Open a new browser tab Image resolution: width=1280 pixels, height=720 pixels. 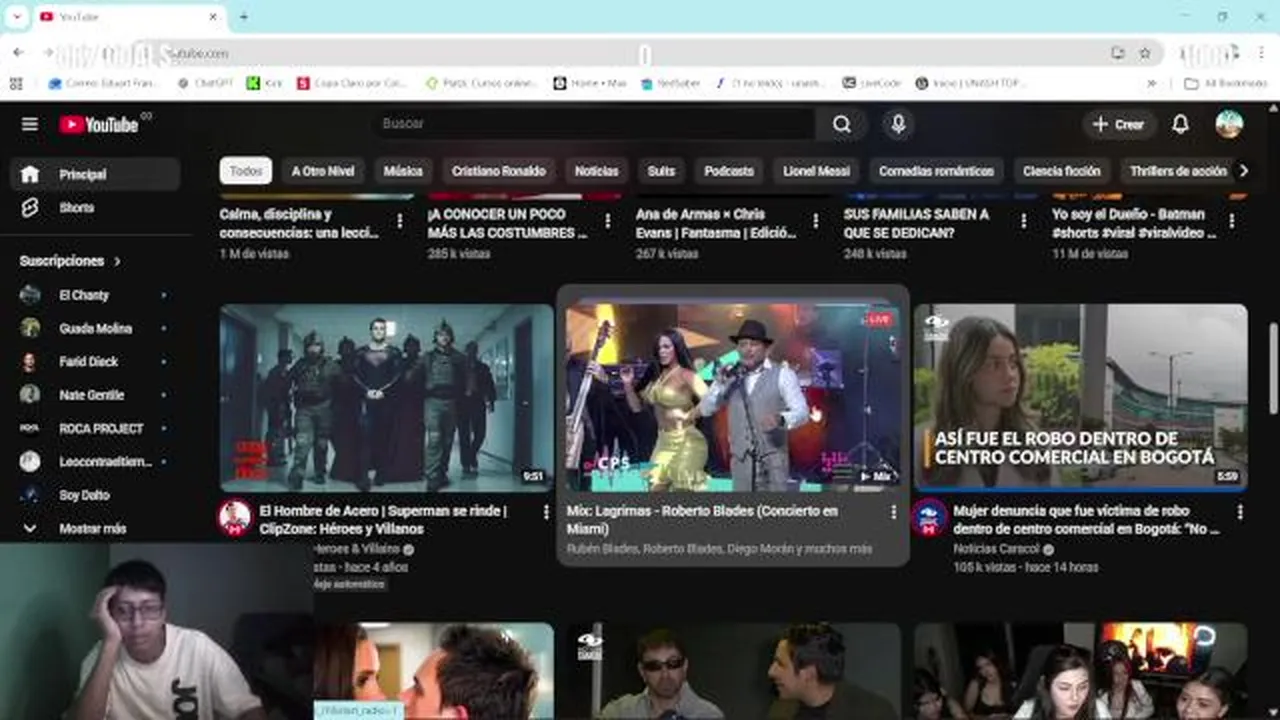click(243, 17)
